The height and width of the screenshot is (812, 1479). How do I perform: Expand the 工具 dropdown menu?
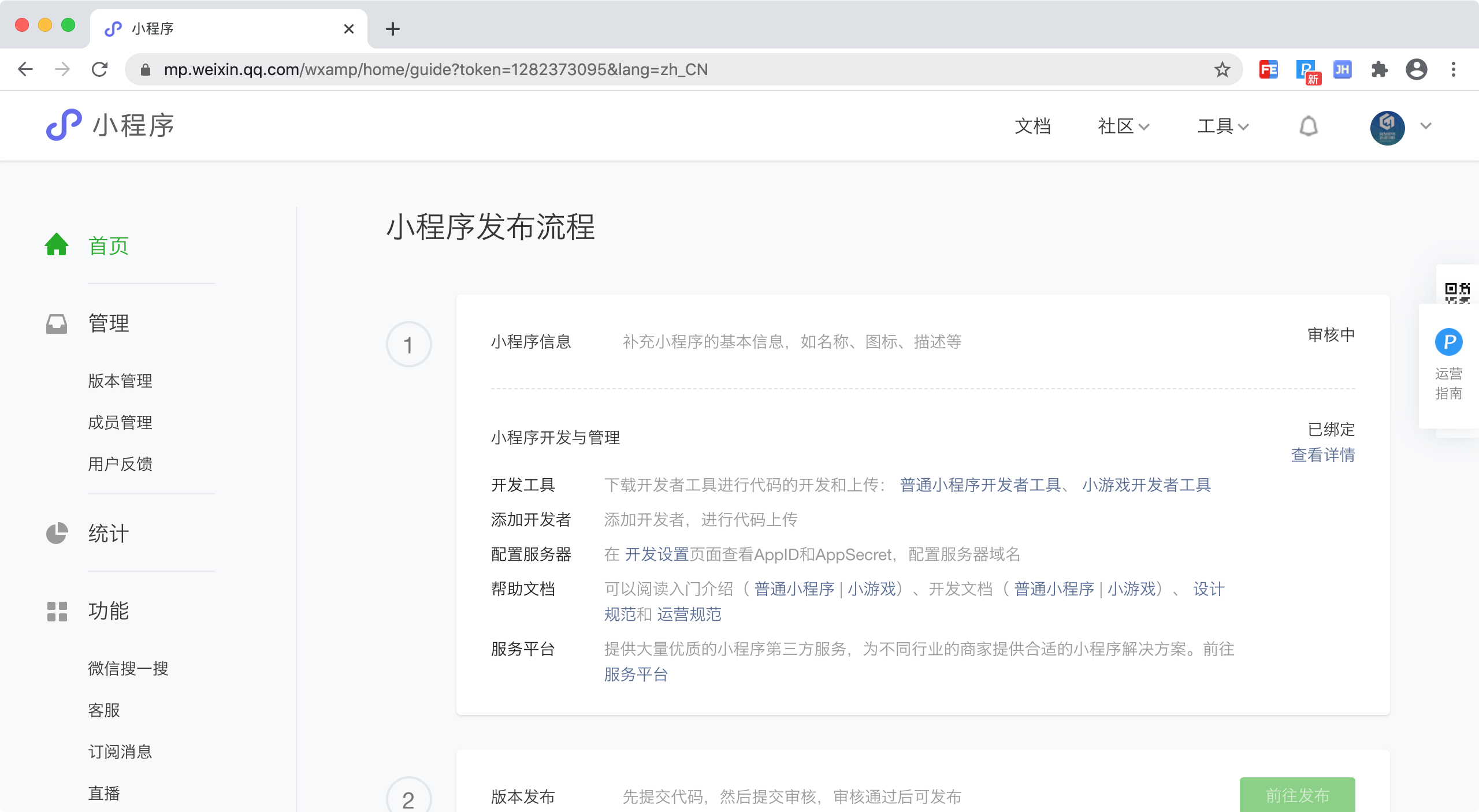pos(1222,126)
